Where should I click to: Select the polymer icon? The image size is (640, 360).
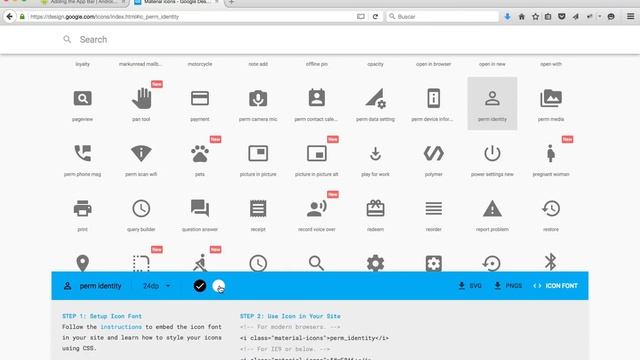point(433,153)
